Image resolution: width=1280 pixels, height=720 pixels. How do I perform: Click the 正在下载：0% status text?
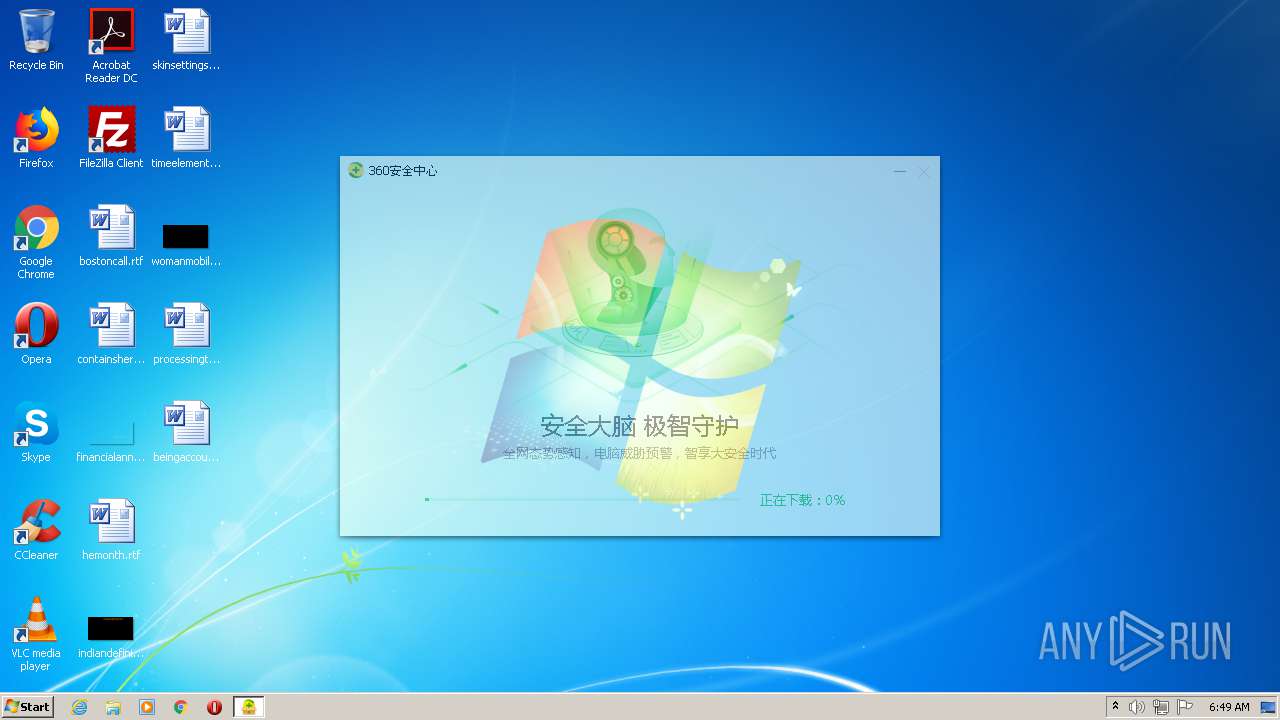(802, 500)
